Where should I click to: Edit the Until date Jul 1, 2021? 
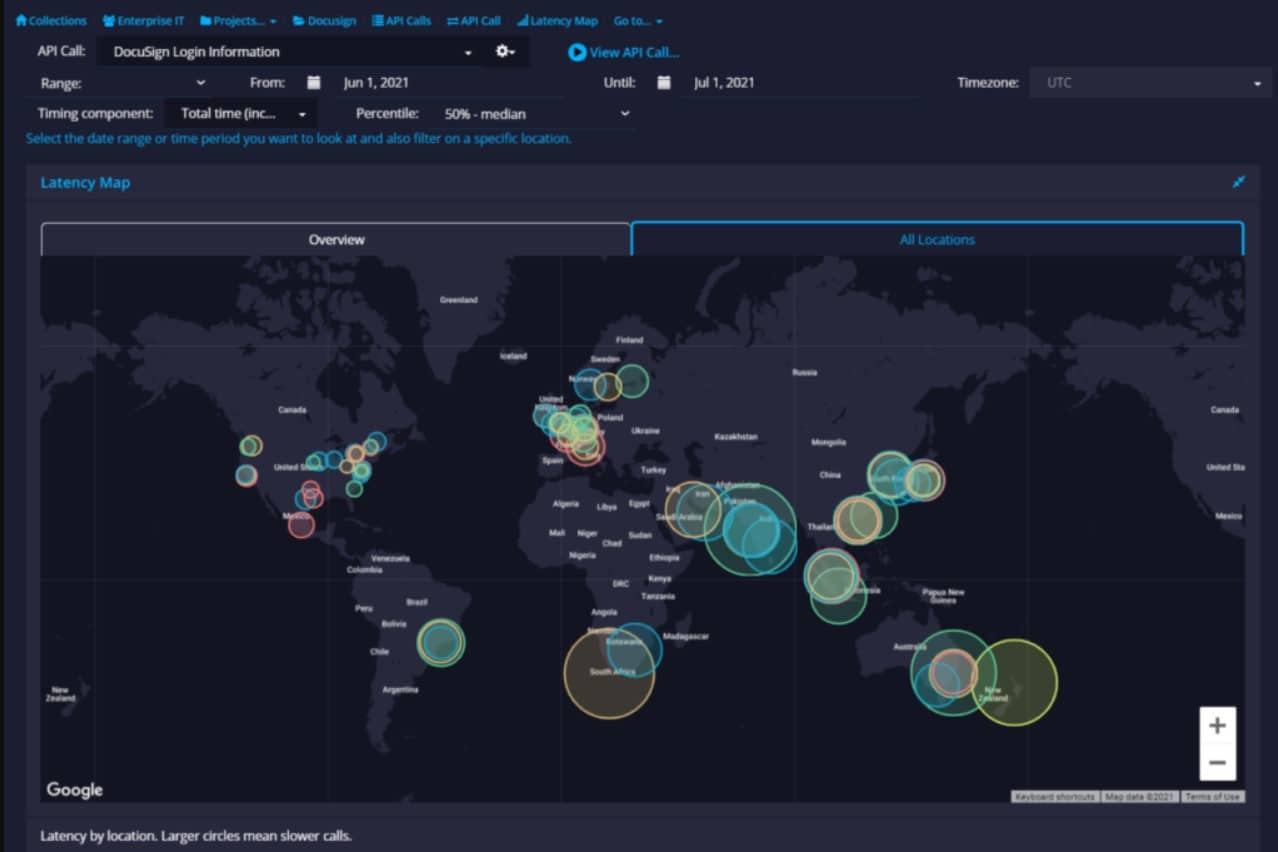pyautogui.click(x=803, y=83)
